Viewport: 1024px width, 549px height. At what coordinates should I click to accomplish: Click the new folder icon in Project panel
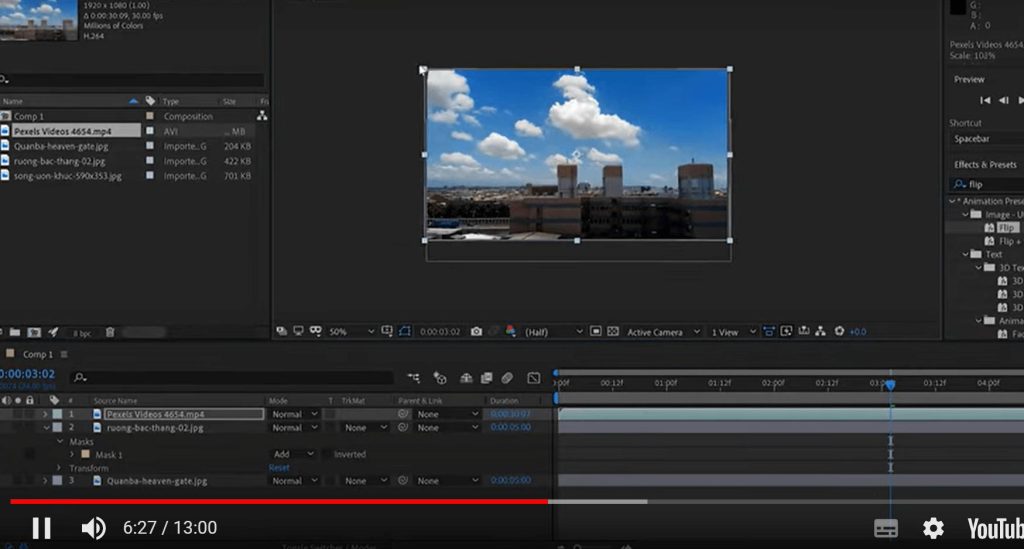[14, 332]
